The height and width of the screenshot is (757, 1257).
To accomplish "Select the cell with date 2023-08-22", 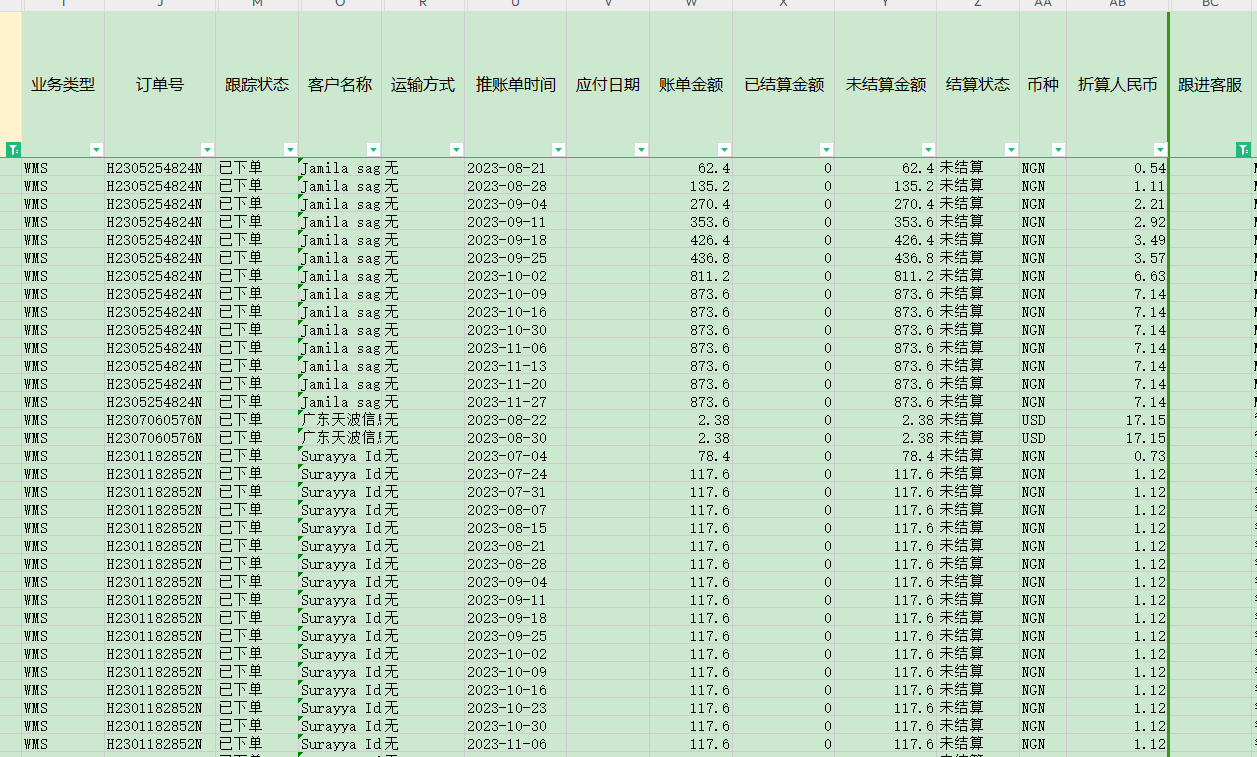I will tap(506, 420).
